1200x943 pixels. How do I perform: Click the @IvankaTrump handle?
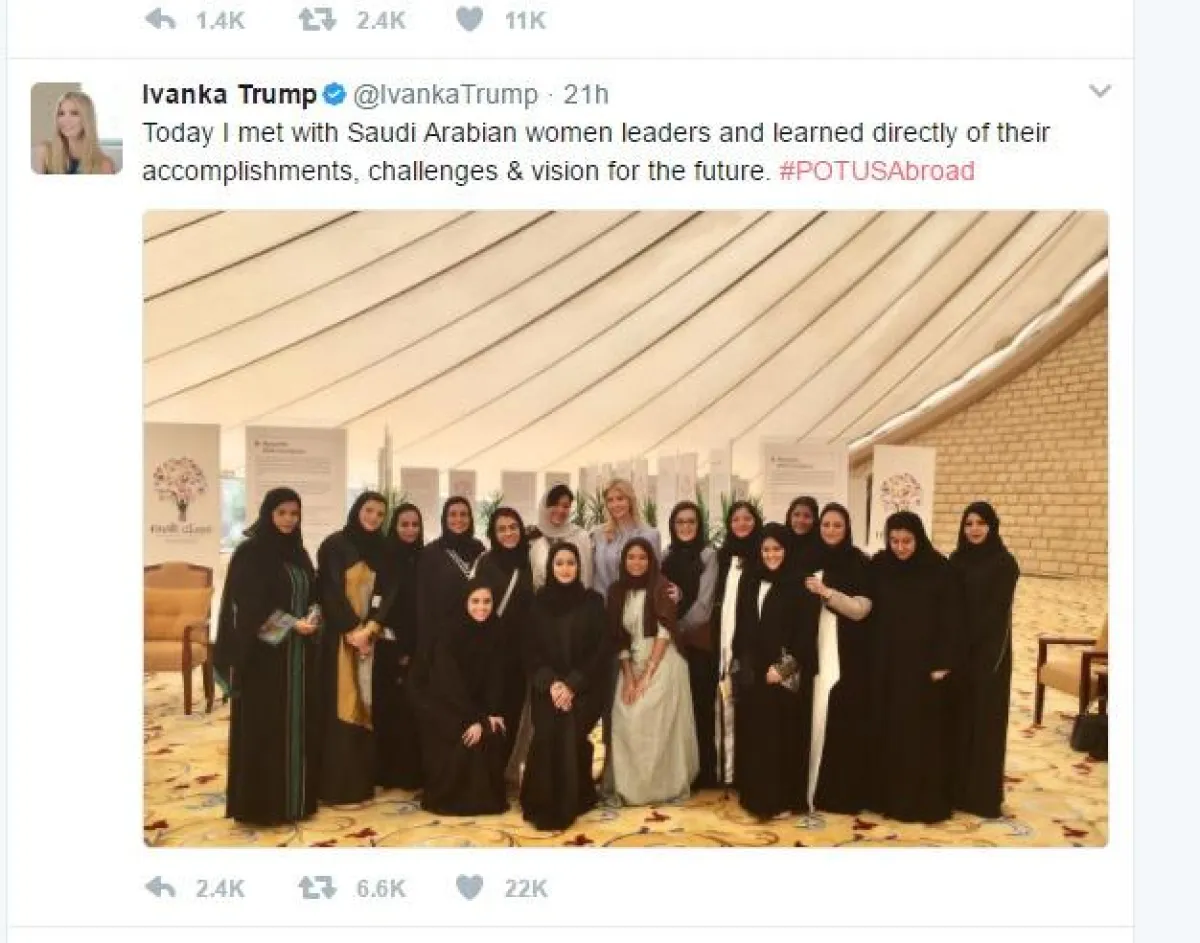click(445, 95)
